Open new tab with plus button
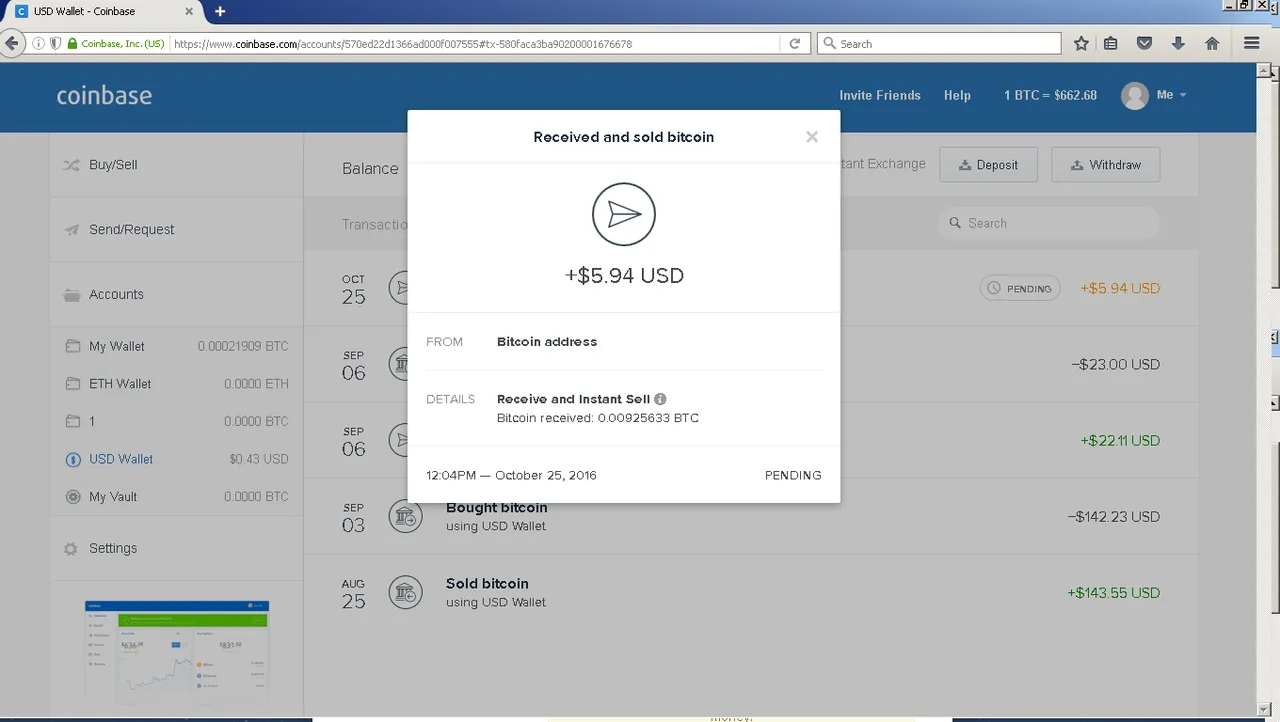 (x=220, y=11)
